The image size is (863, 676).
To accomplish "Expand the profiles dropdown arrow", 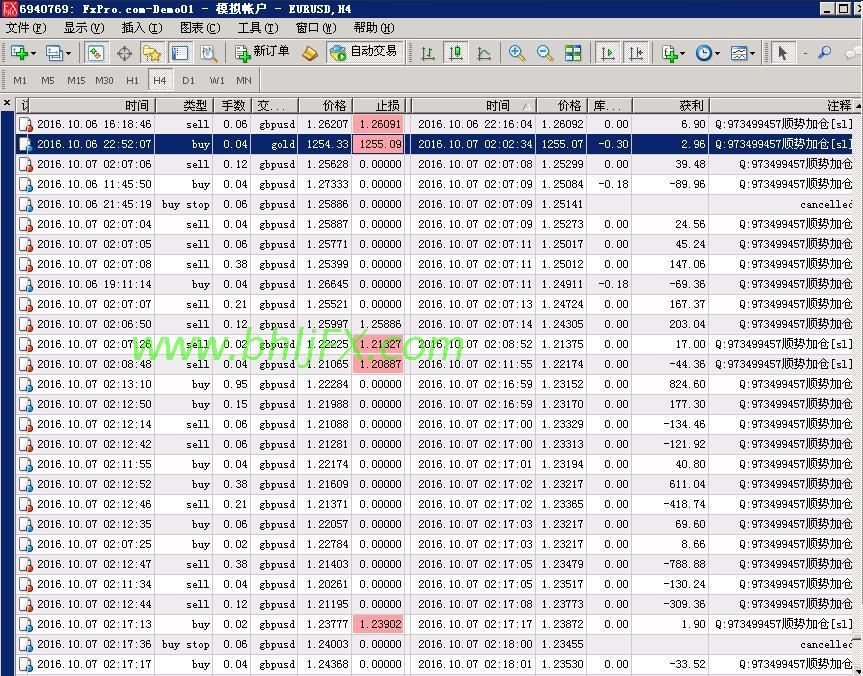I will pyautogui.click(x=68, y=53).
